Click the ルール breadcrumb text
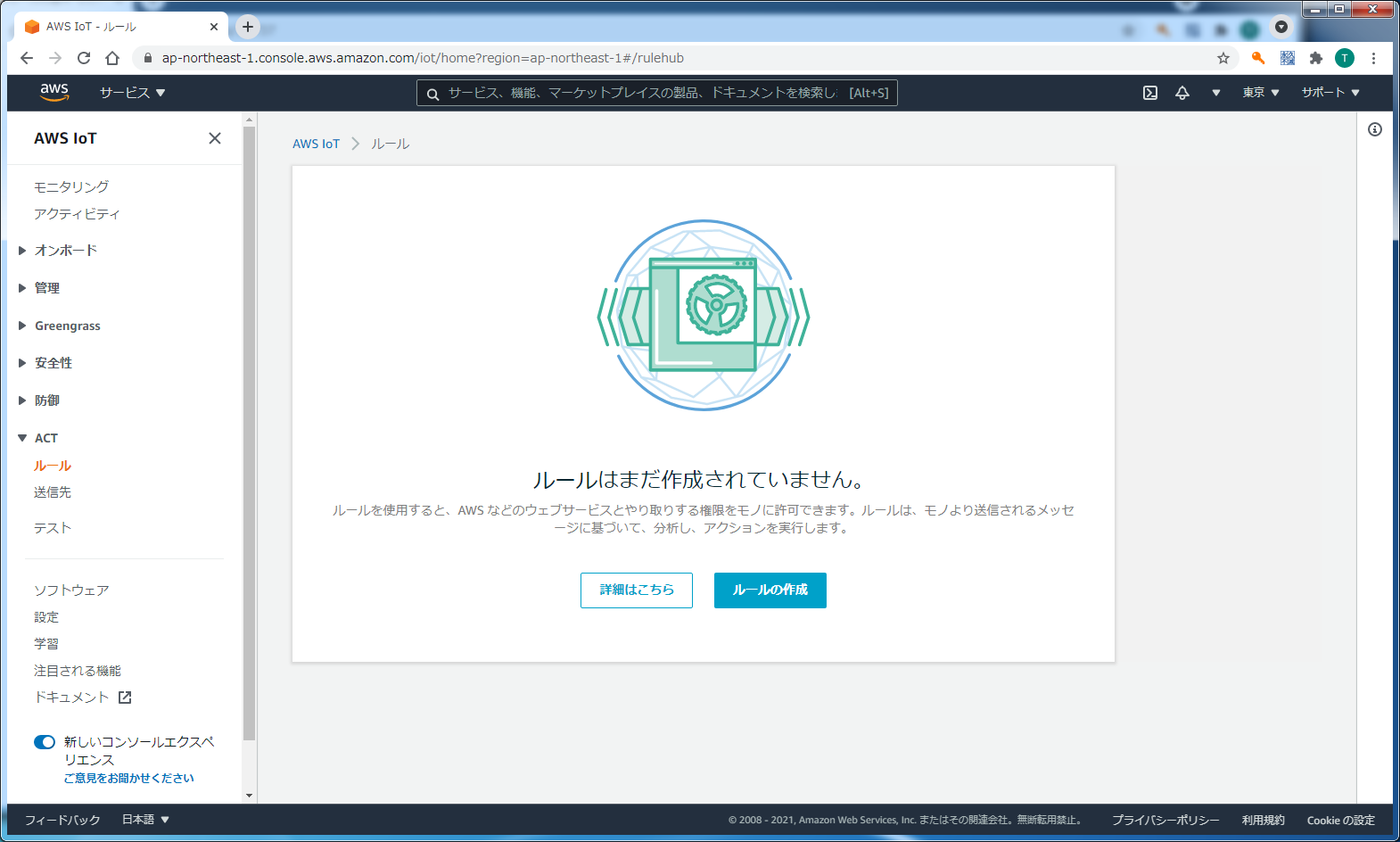 click(x=391, y=144)
